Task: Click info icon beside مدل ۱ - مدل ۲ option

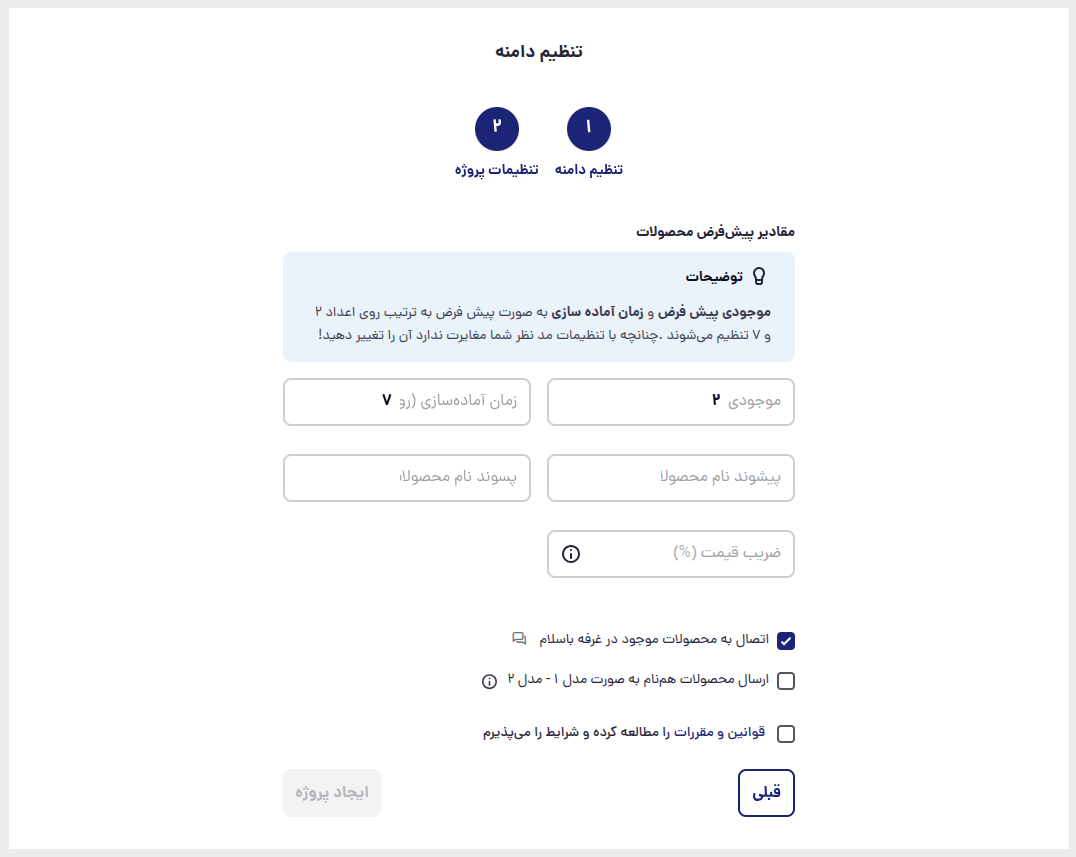Action: [489, 681]
